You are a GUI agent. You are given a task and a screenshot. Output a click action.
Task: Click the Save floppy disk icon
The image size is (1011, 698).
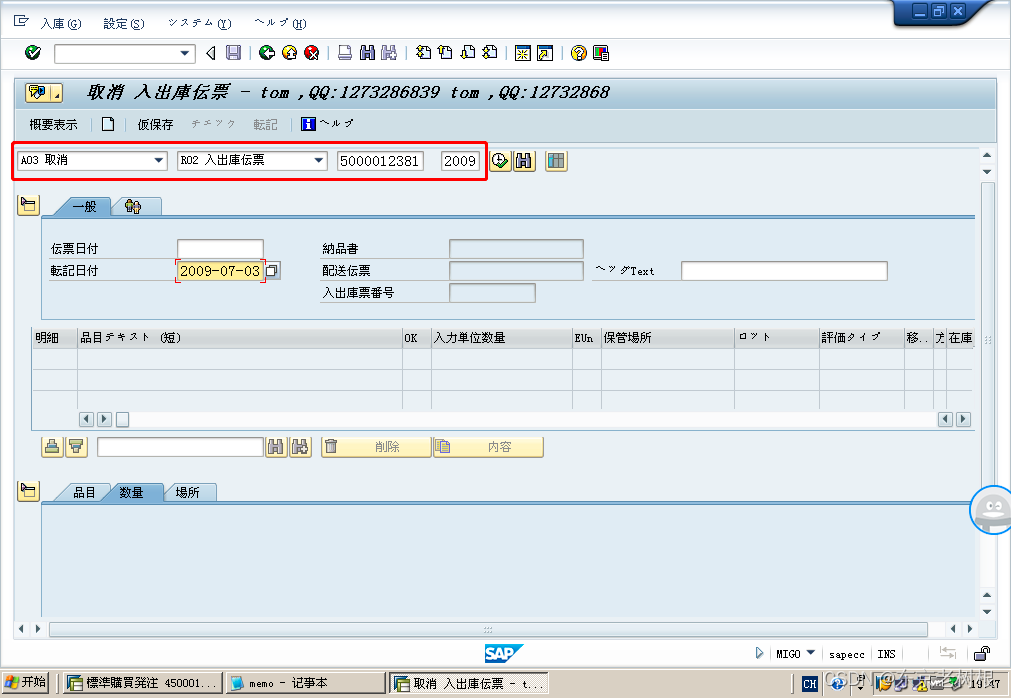coord(233,53)
